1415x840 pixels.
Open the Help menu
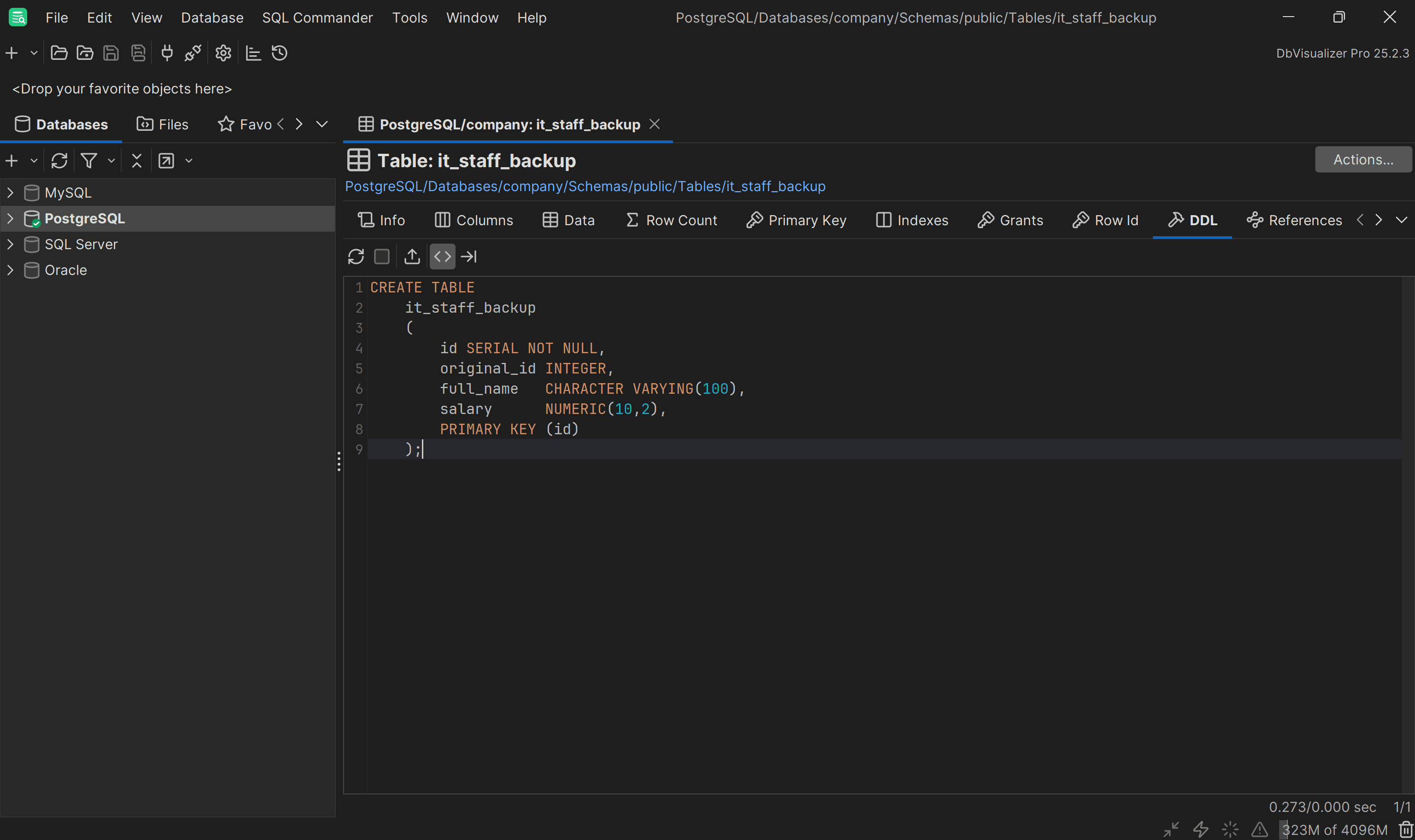click(532, 17)
